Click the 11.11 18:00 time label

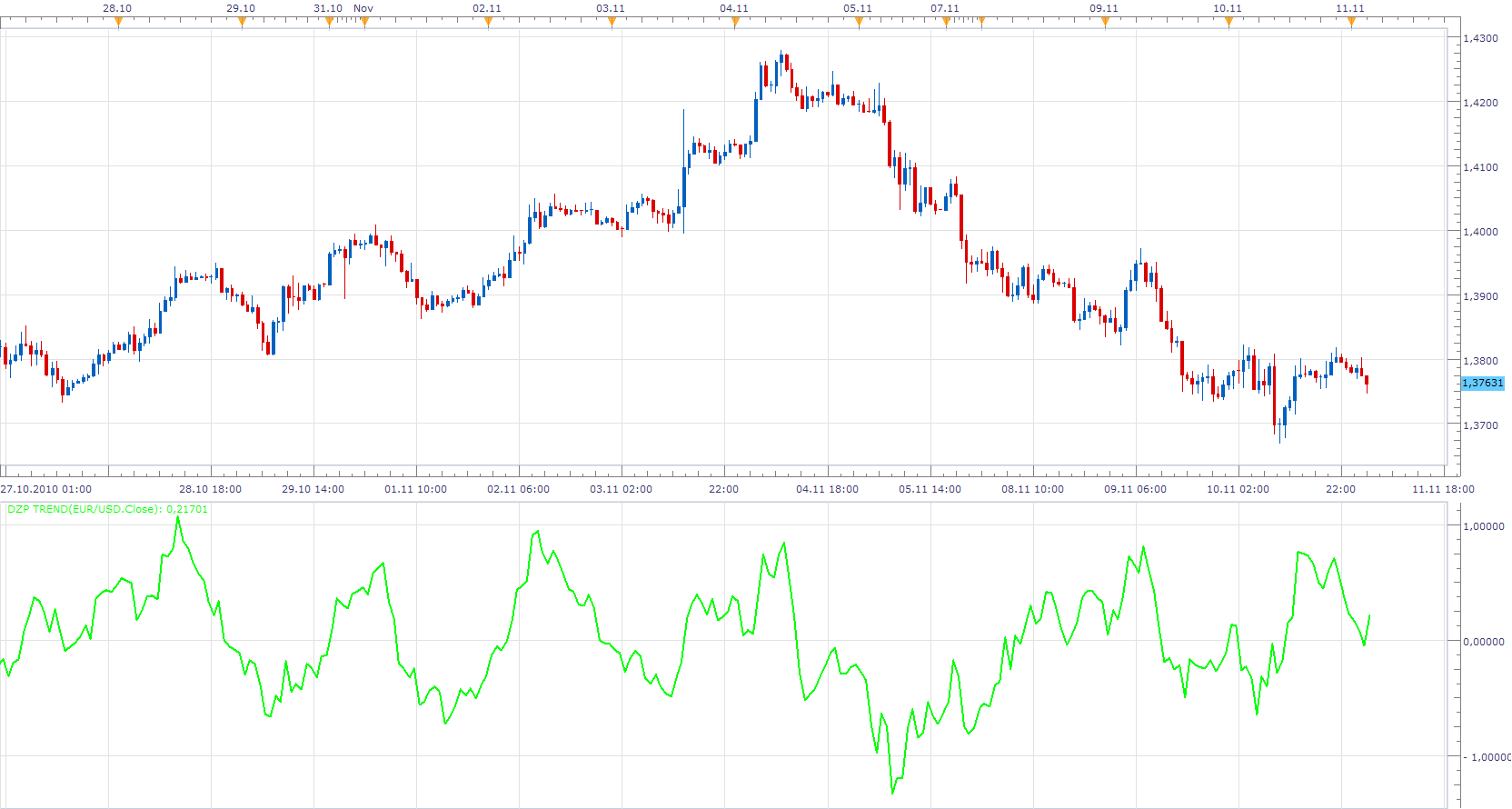[x=1443, y=489]
